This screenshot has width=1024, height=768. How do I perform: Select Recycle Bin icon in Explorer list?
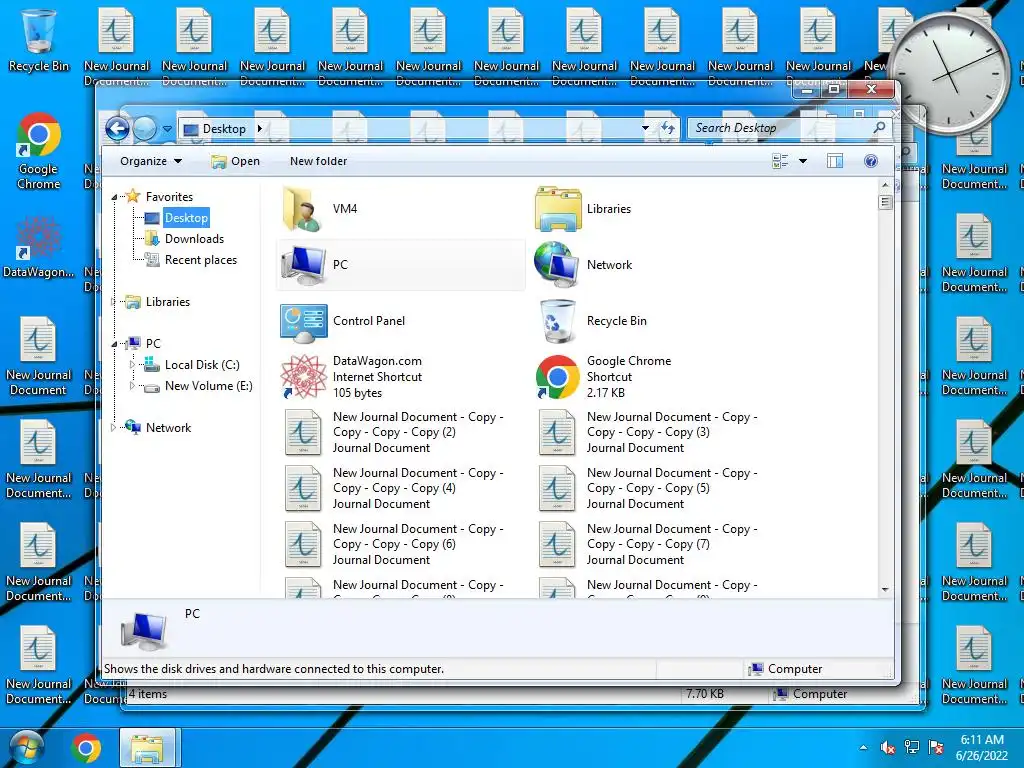[557, 321]
